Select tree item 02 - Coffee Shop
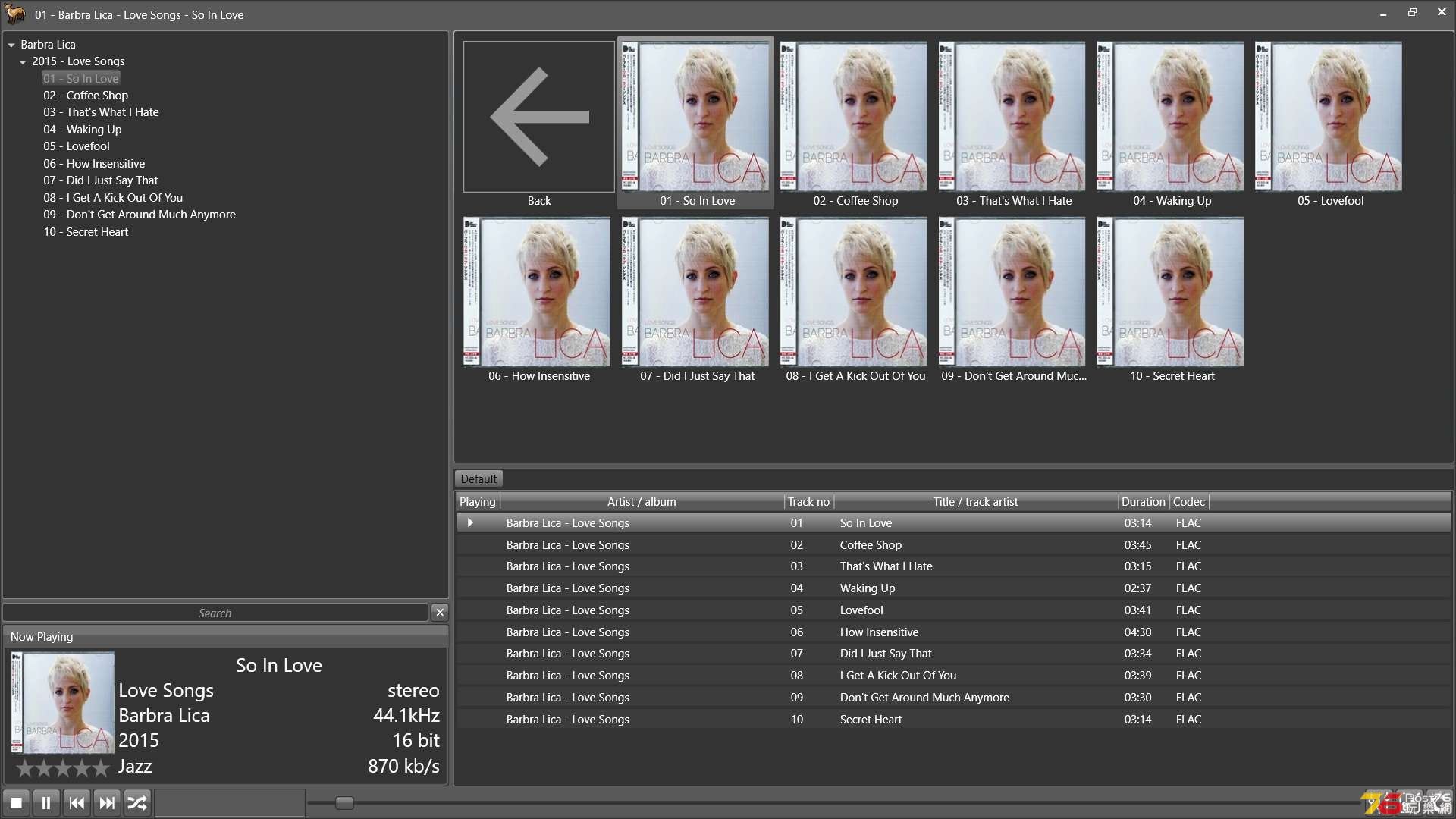Screen dimensions: 1456x819 [x=86, y=96]
